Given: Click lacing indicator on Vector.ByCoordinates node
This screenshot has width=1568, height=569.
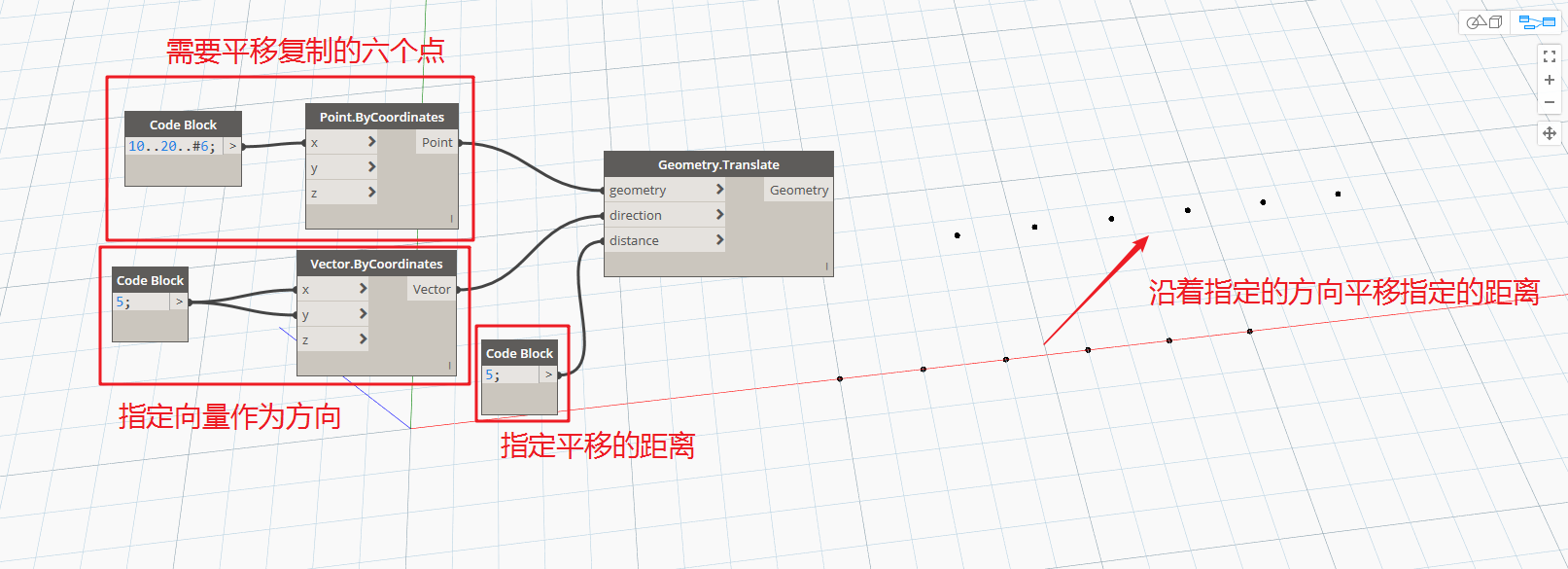Looking at the screenshot, I should click(449, 366).
